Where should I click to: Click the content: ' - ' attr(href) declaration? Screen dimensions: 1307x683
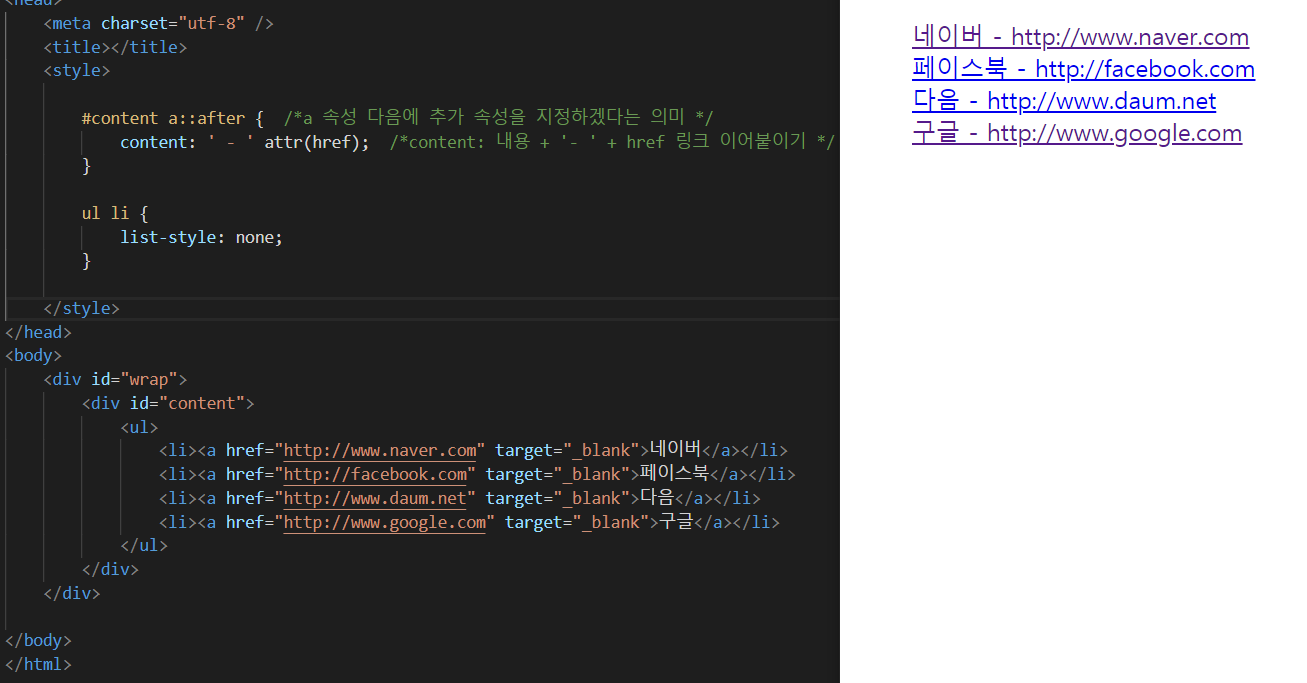244,142
